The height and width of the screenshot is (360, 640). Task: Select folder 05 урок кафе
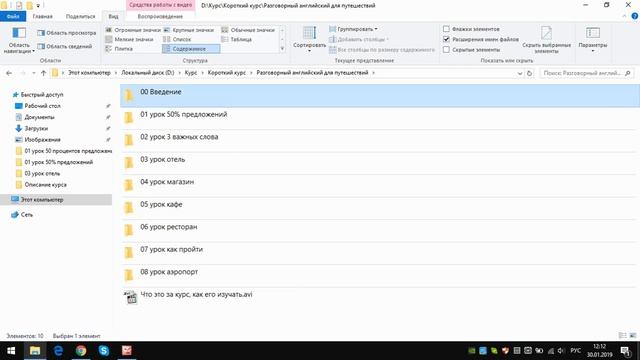click(x=380, y=208)
